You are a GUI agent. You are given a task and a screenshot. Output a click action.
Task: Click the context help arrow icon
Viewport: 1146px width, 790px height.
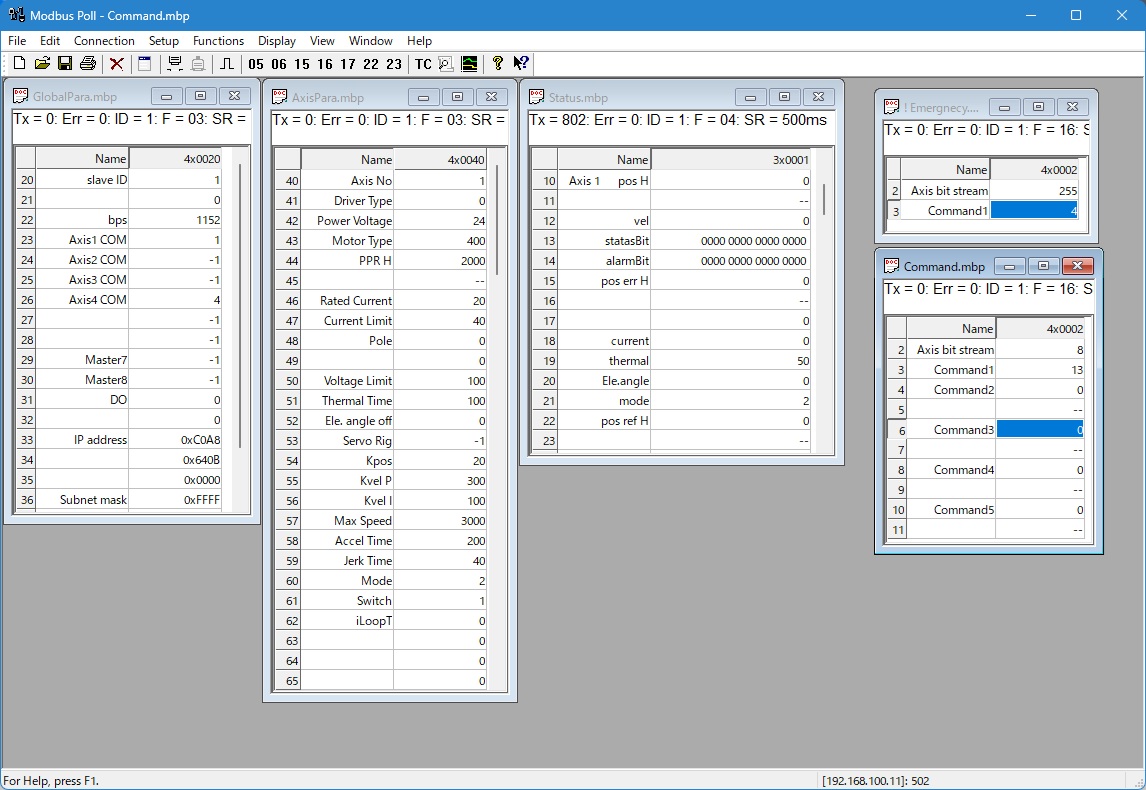click(521, 64)
